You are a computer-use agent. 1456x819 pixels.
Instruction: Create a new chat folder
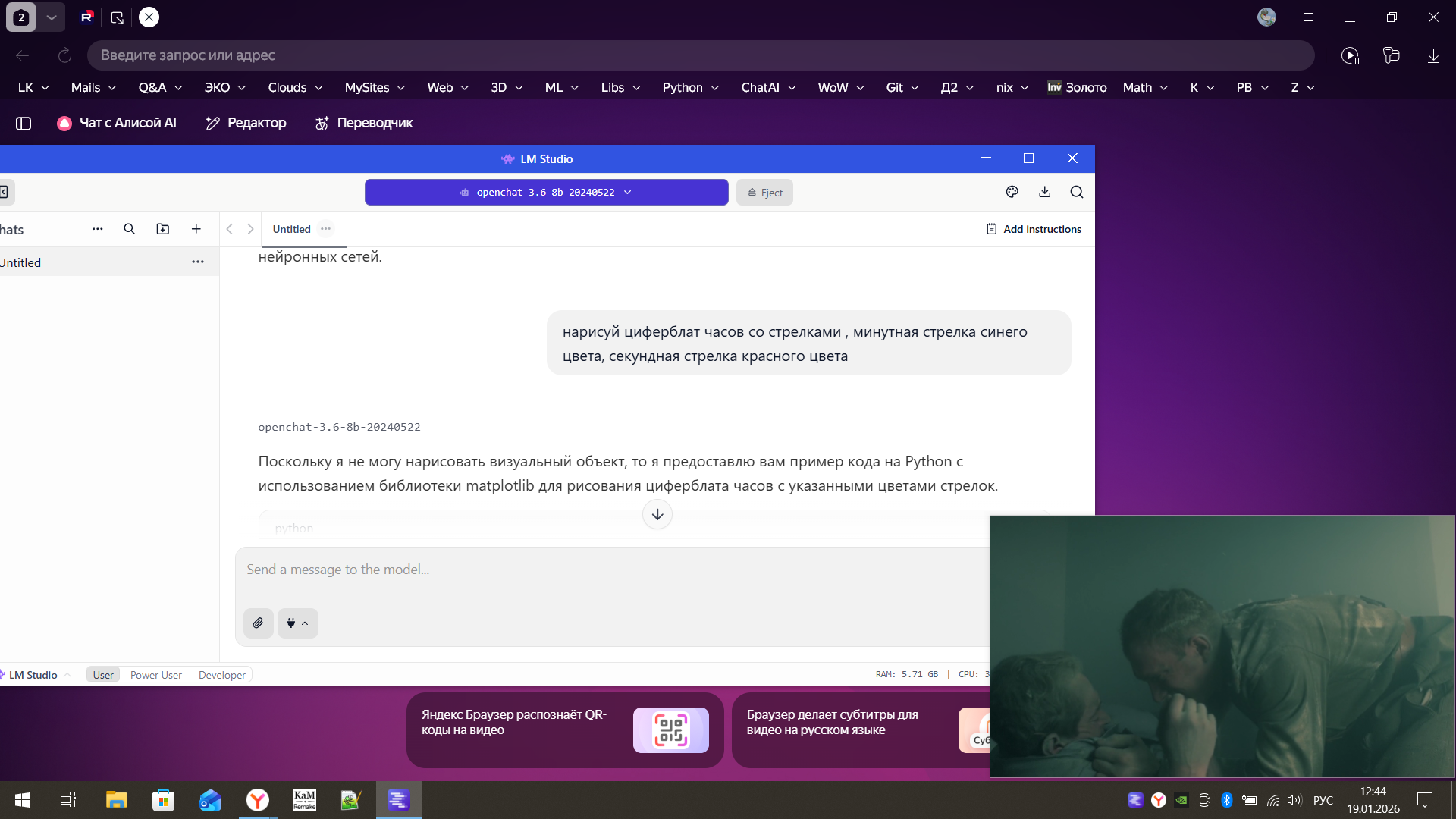click(x=163, y=229)
